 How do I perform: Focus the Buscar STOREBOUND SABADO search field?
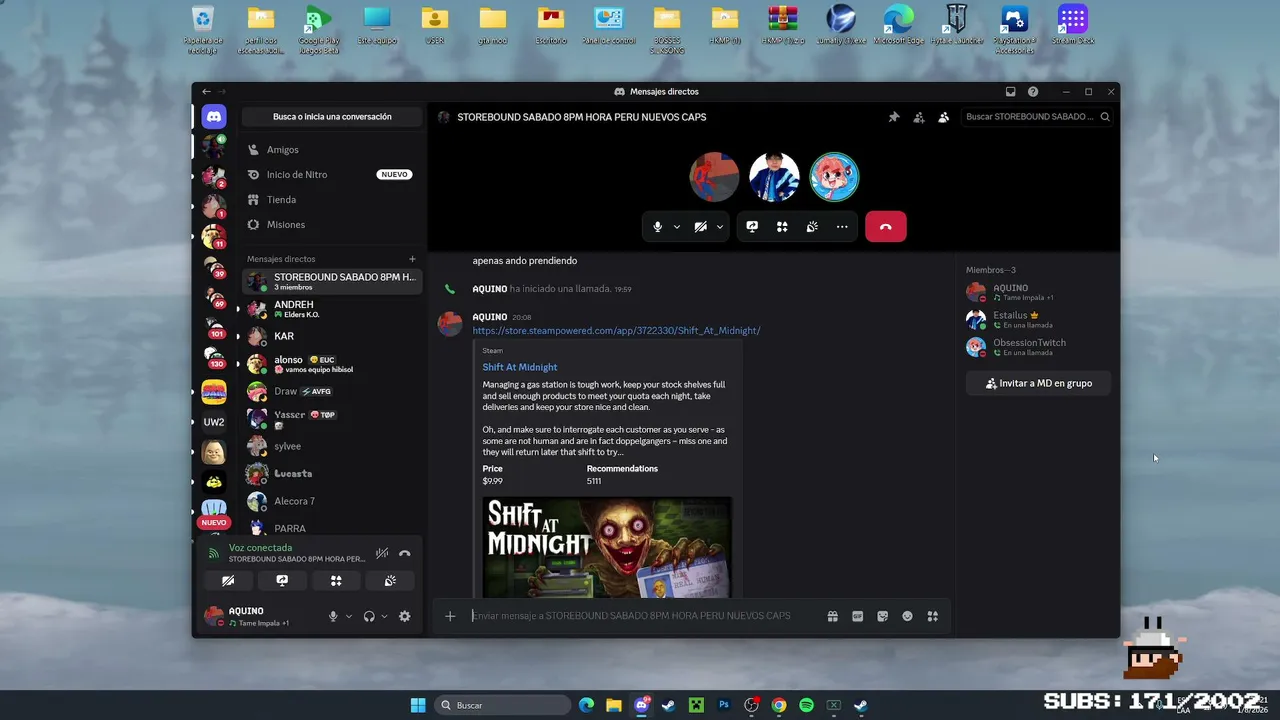coord(1037,117)
